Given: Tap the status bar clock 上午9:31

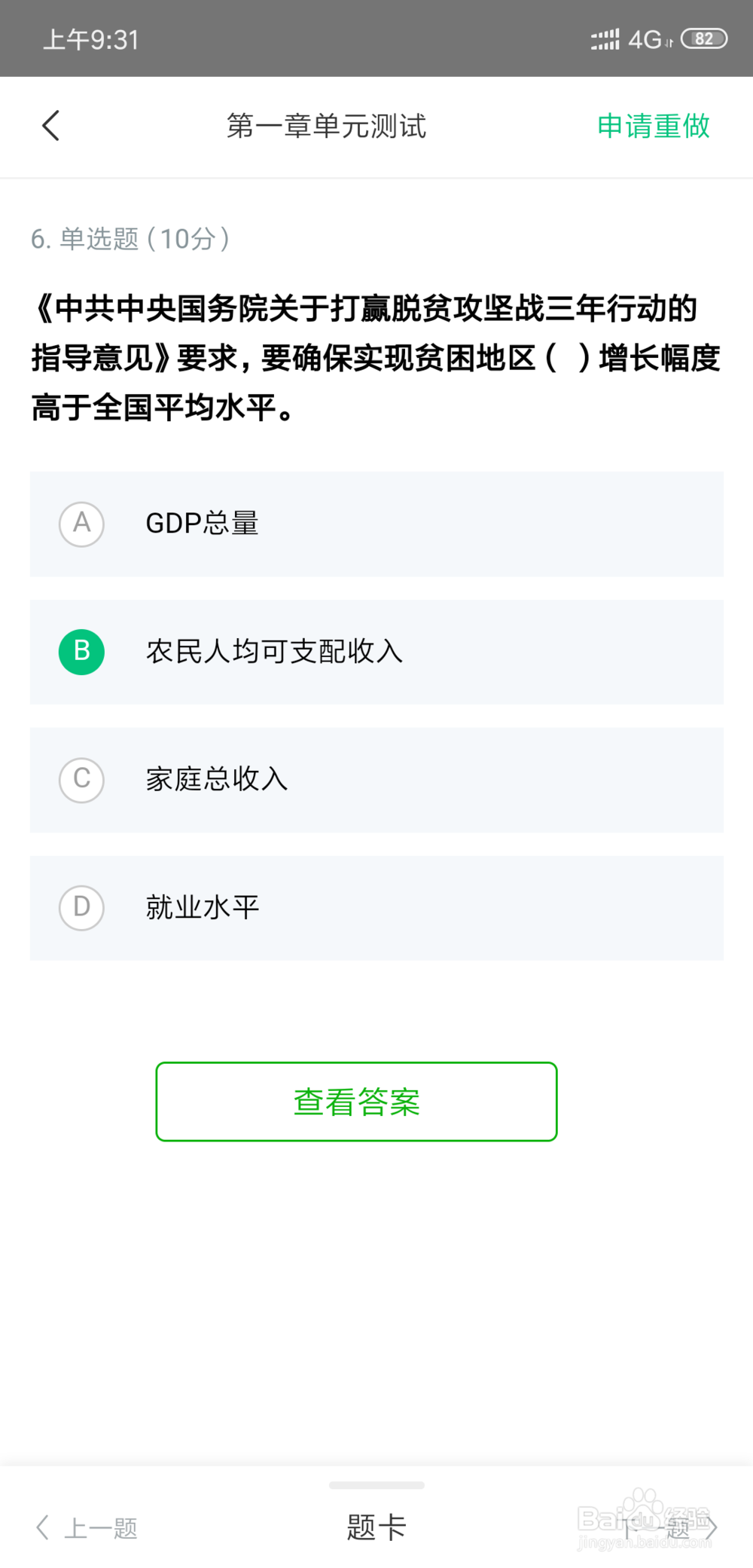Looking at the screenshot, I should click(91, 39).
